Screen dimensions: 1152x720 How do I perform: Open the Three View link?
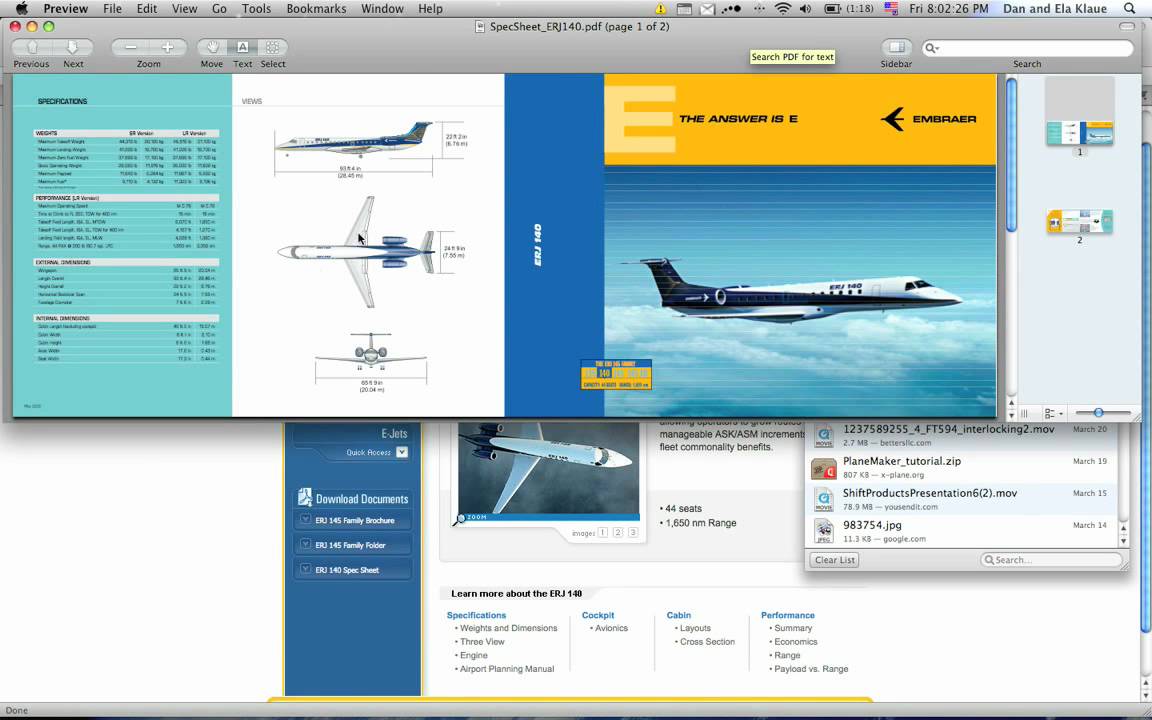(x=482, y=641)
